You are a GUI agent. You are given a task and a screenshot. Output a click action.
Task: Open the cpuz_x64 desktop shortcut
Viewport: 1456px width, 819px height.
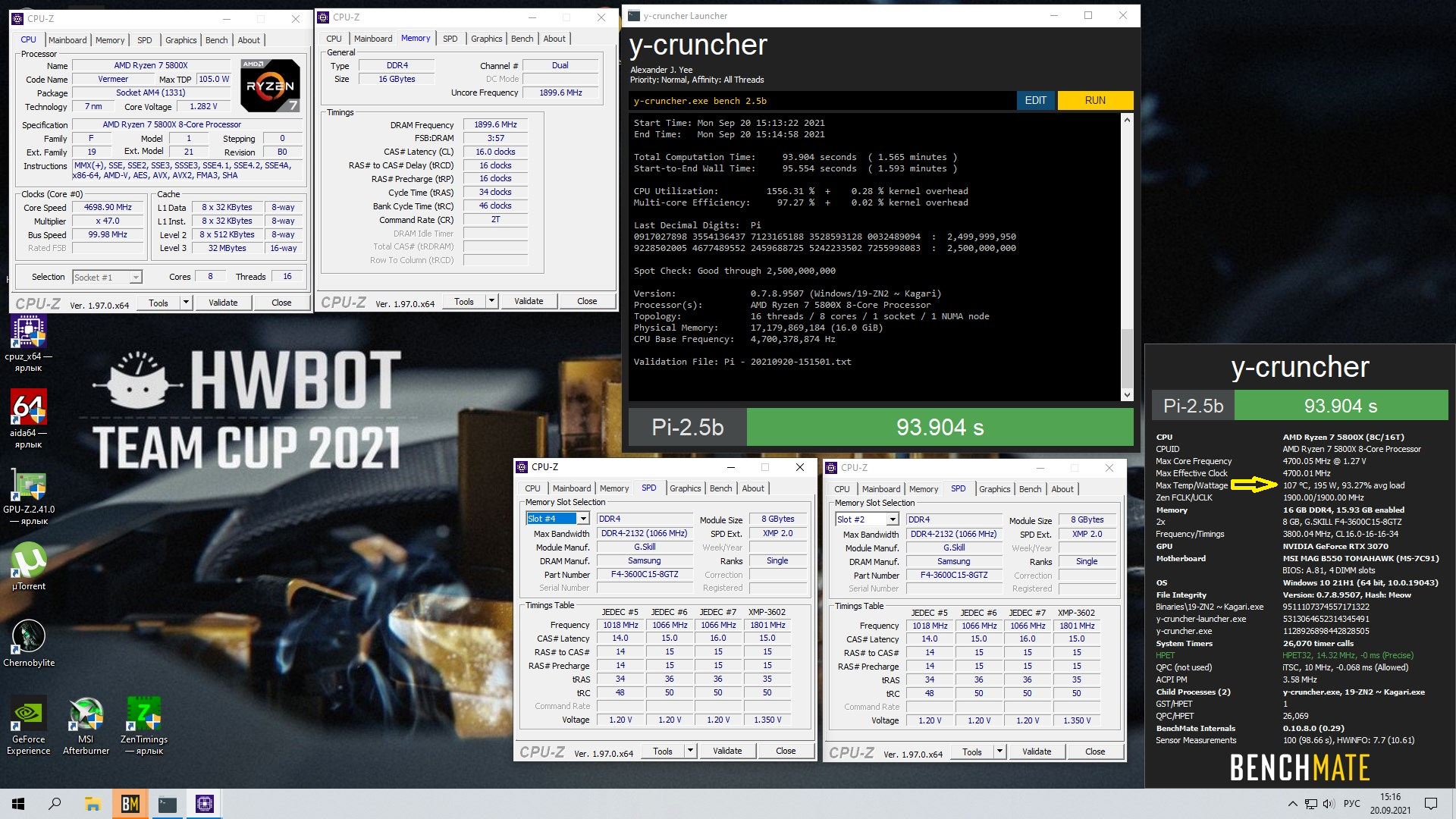pyautogui.click(x=29, y=332)
